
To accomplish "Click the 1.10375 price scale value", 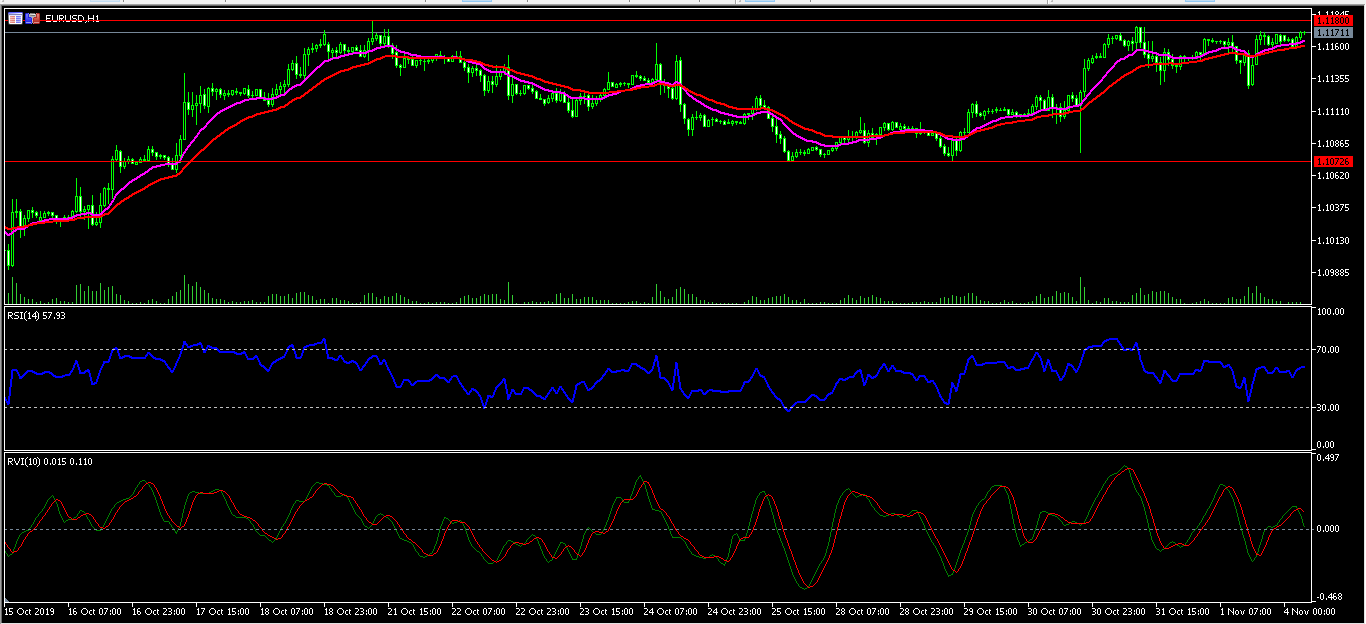I will 1334,208.
